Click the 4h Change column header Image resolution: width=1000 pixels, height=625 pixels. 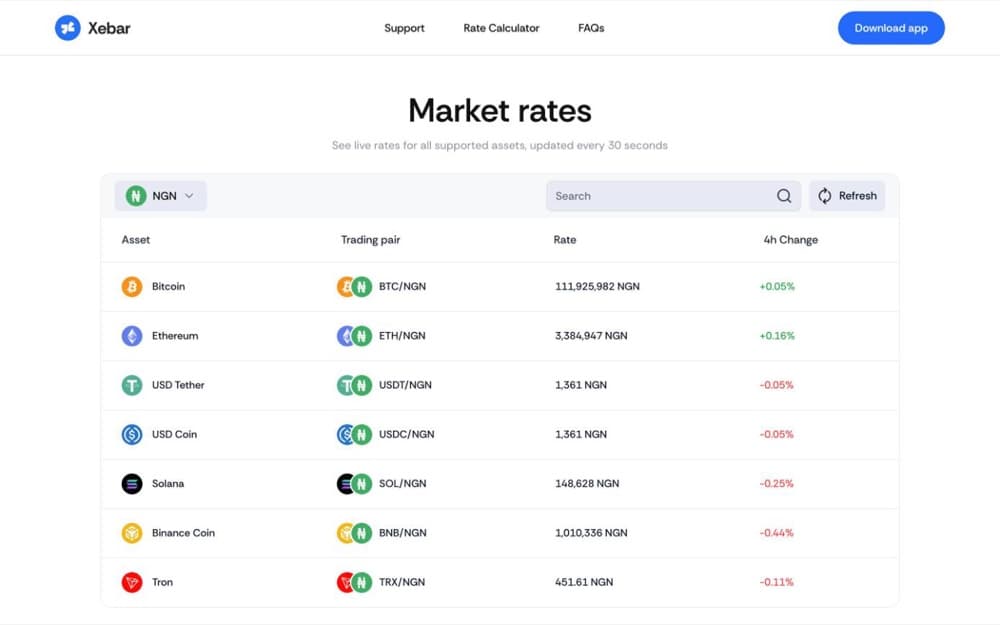tap(791, 240)
